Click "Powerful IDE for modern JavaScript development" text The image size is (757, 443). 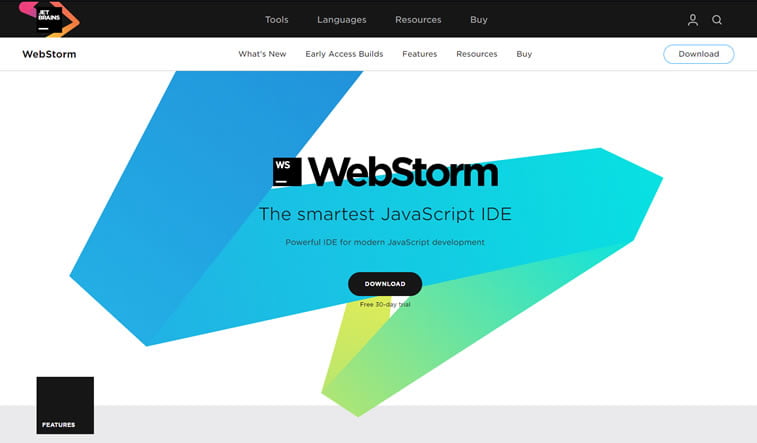[385, 242]
